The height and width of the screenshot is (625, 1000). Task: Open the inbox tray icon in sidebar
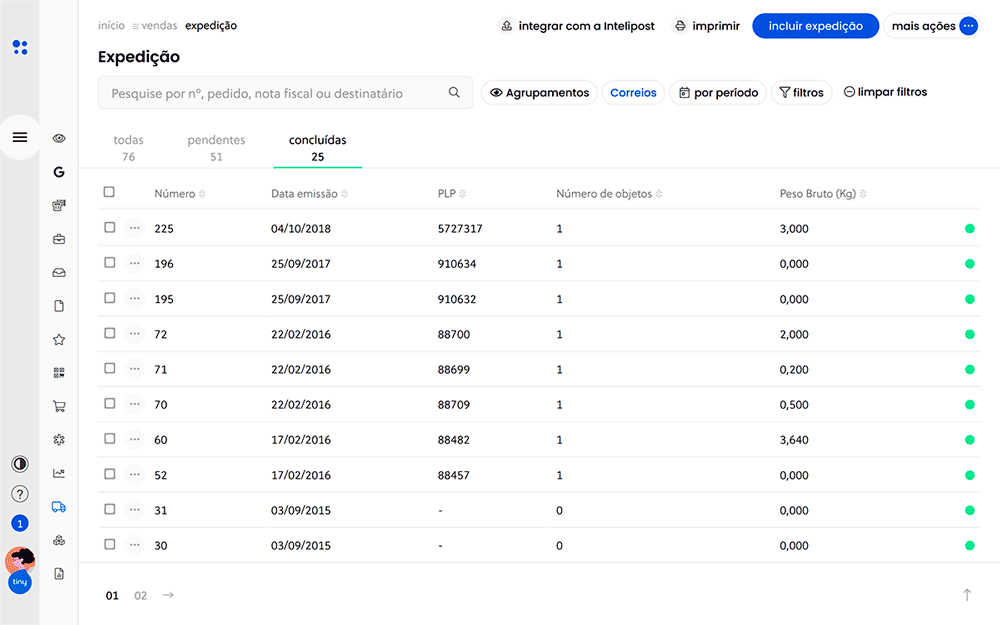click(59, 273)
